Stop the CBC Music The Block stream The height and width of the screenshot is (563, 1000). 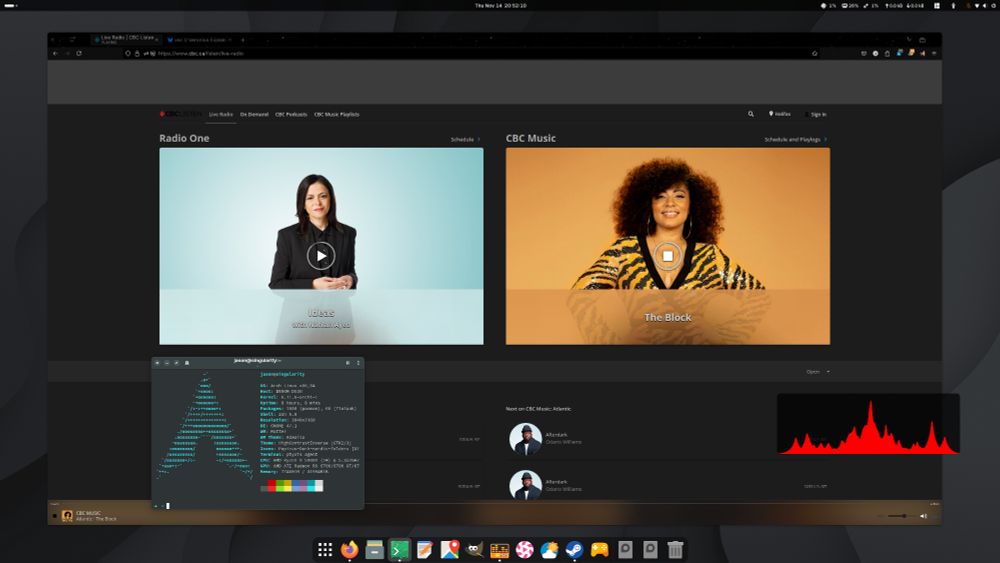tap(667, 256)
